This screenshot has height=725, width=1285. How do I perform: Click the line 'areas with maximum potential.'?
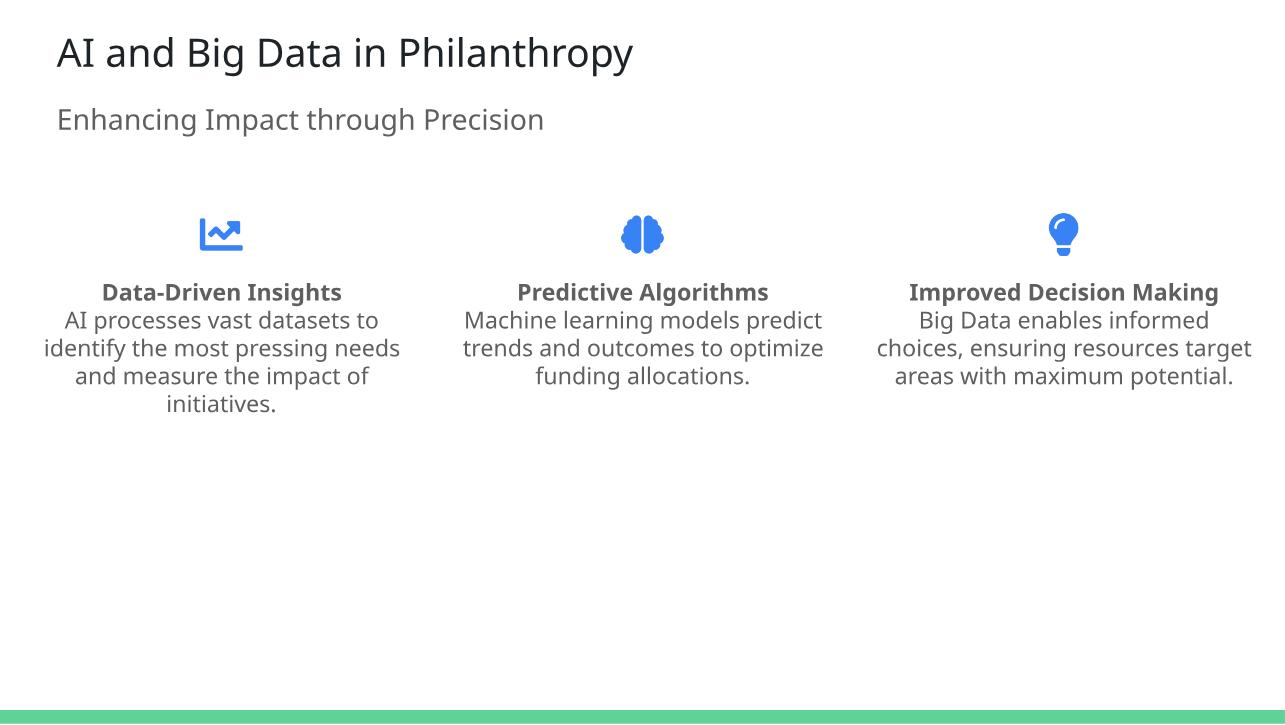click(1063, 377)
